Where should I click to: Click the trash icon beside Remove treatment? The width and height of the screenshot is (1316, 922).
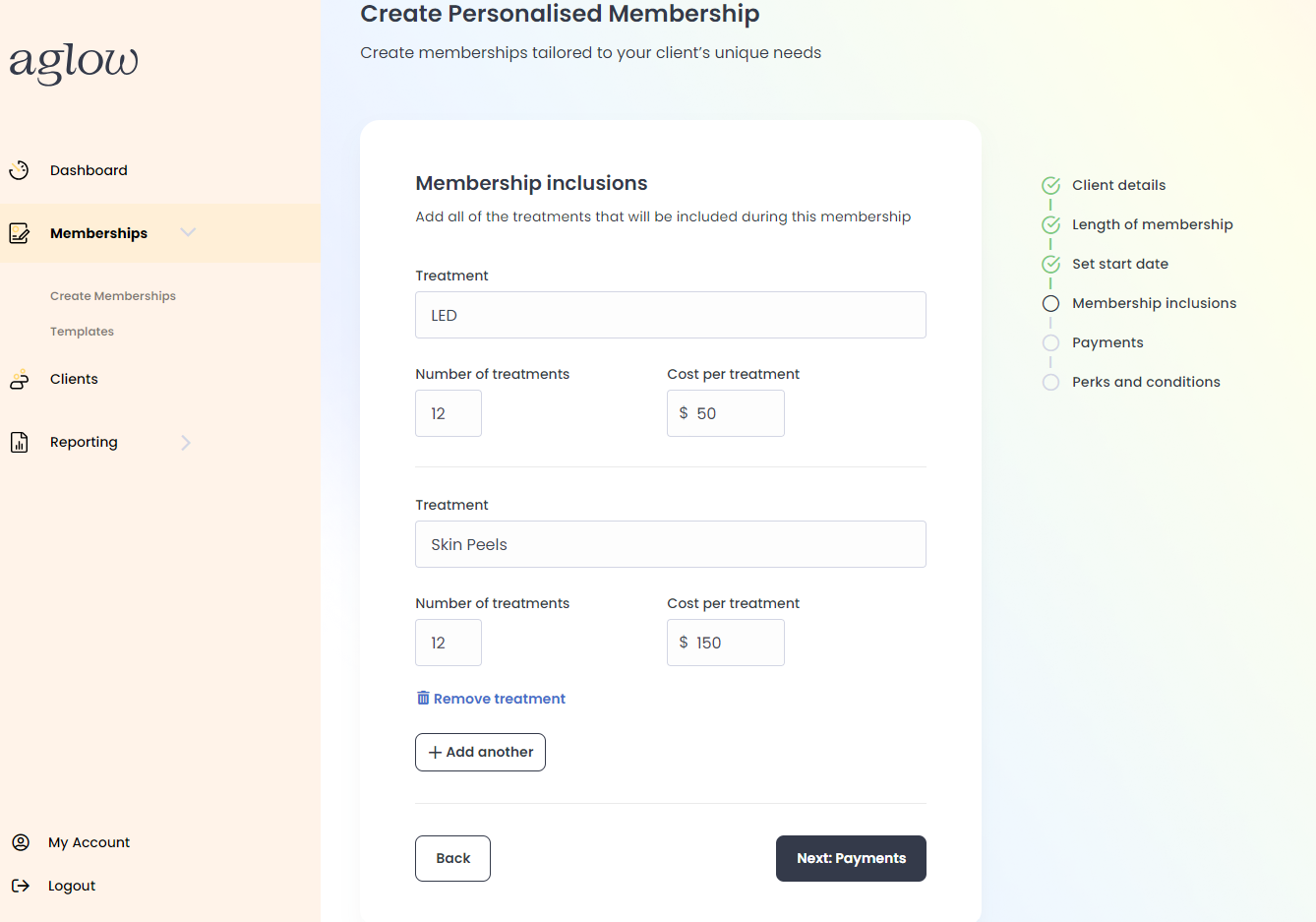tap(423, 698)
